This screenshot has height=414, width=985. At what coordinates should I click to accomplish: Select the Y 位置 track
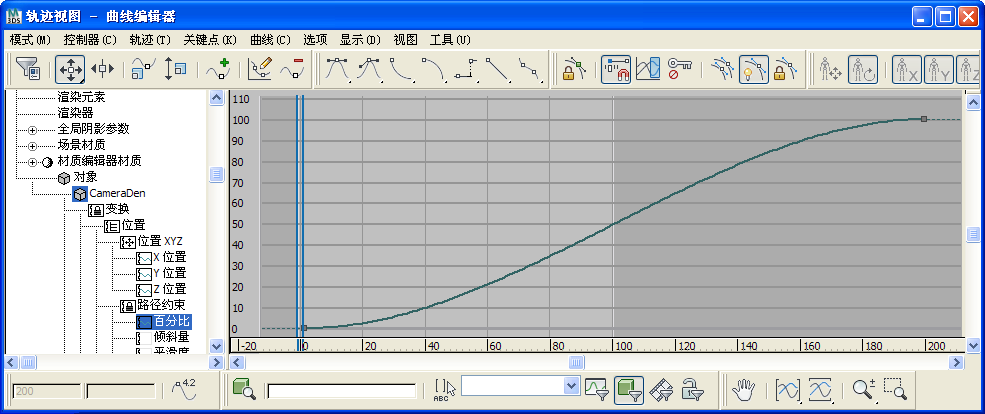pyautogui.click(x=170, y=273)
